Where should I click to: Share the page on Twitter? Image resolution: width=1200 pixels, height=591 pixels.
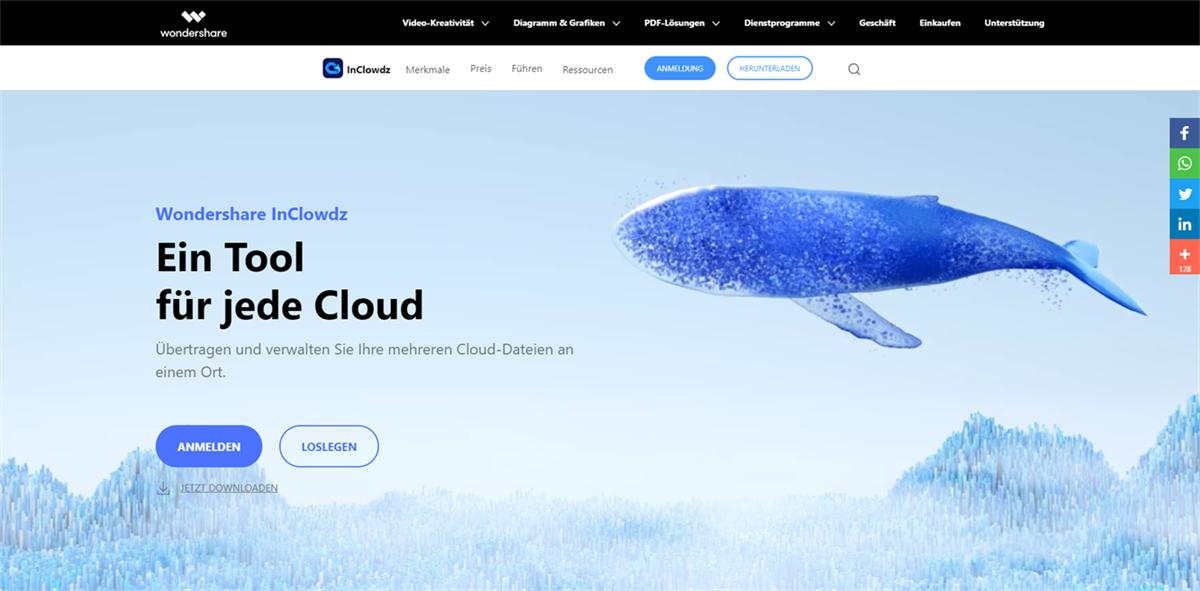coord(1185,194)
